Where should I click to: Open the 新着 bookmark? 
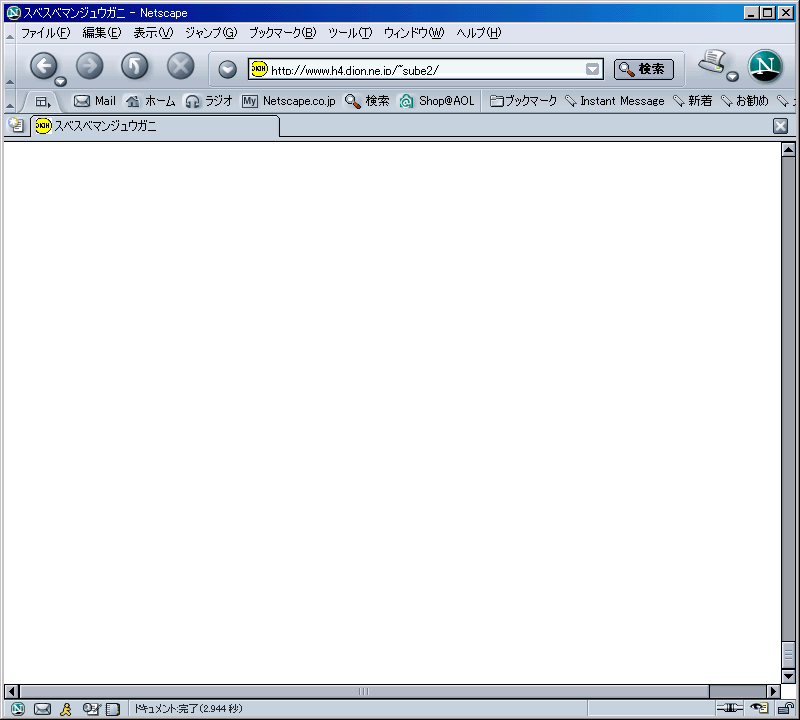click(692, 101)
